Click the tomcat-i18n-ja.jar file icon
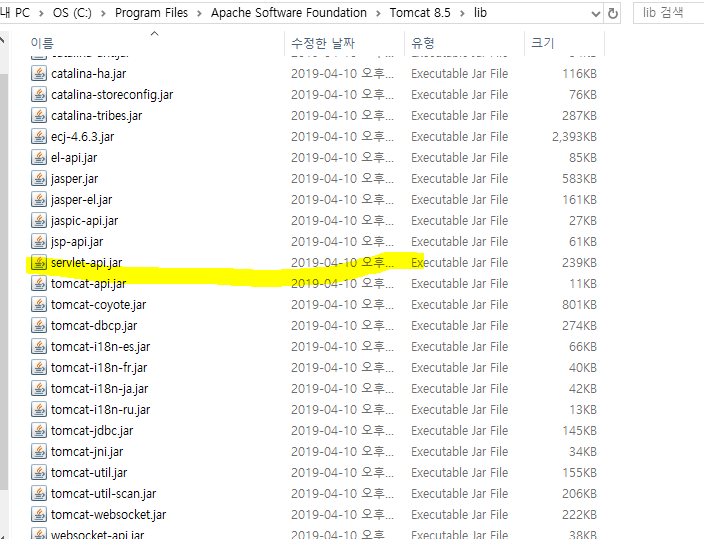Viewport: 704px width, 539px height. 39,388
